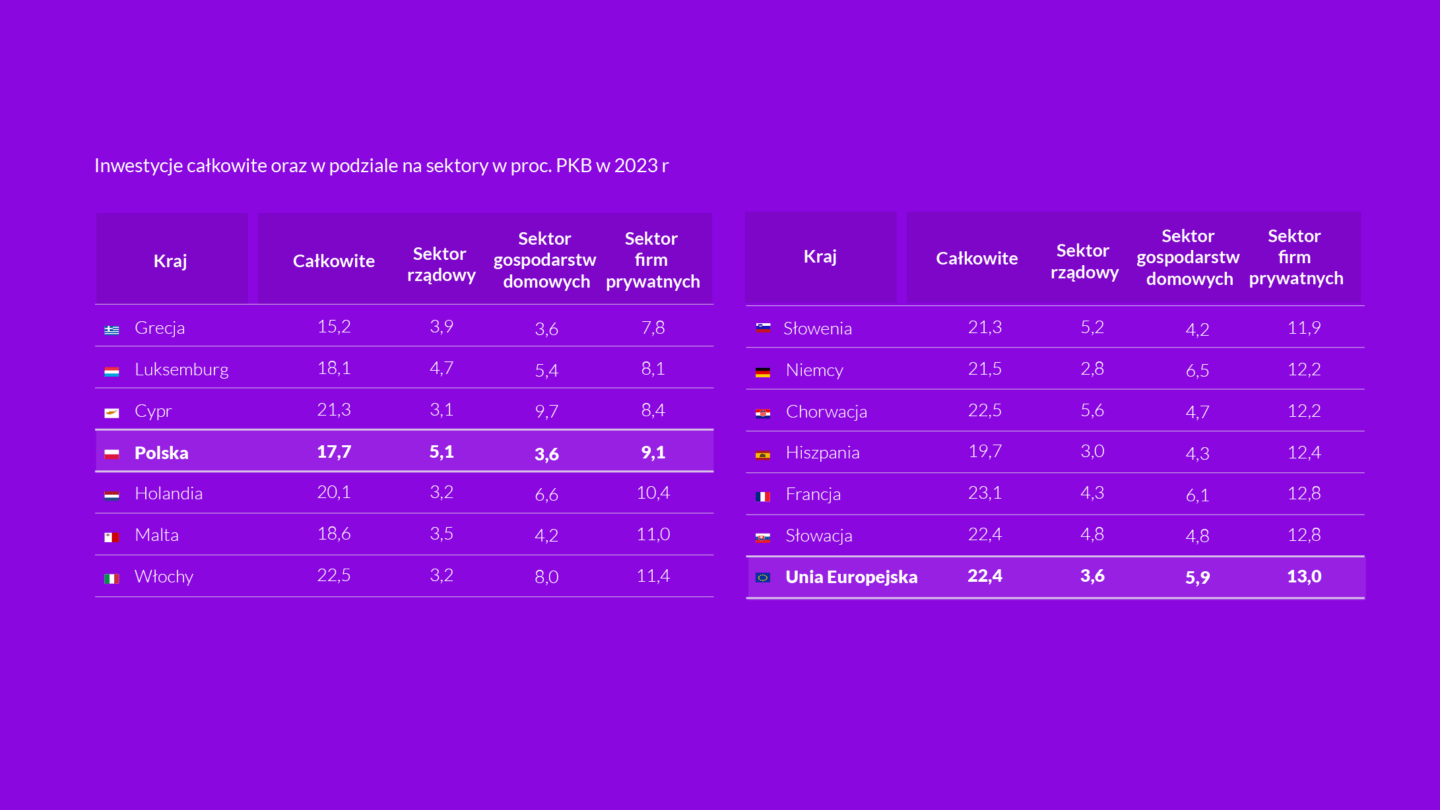Viewport: 1440px width, 810px height.
Task: Click the EU flag beside Unia Europejska
Action: coord(763,578)
